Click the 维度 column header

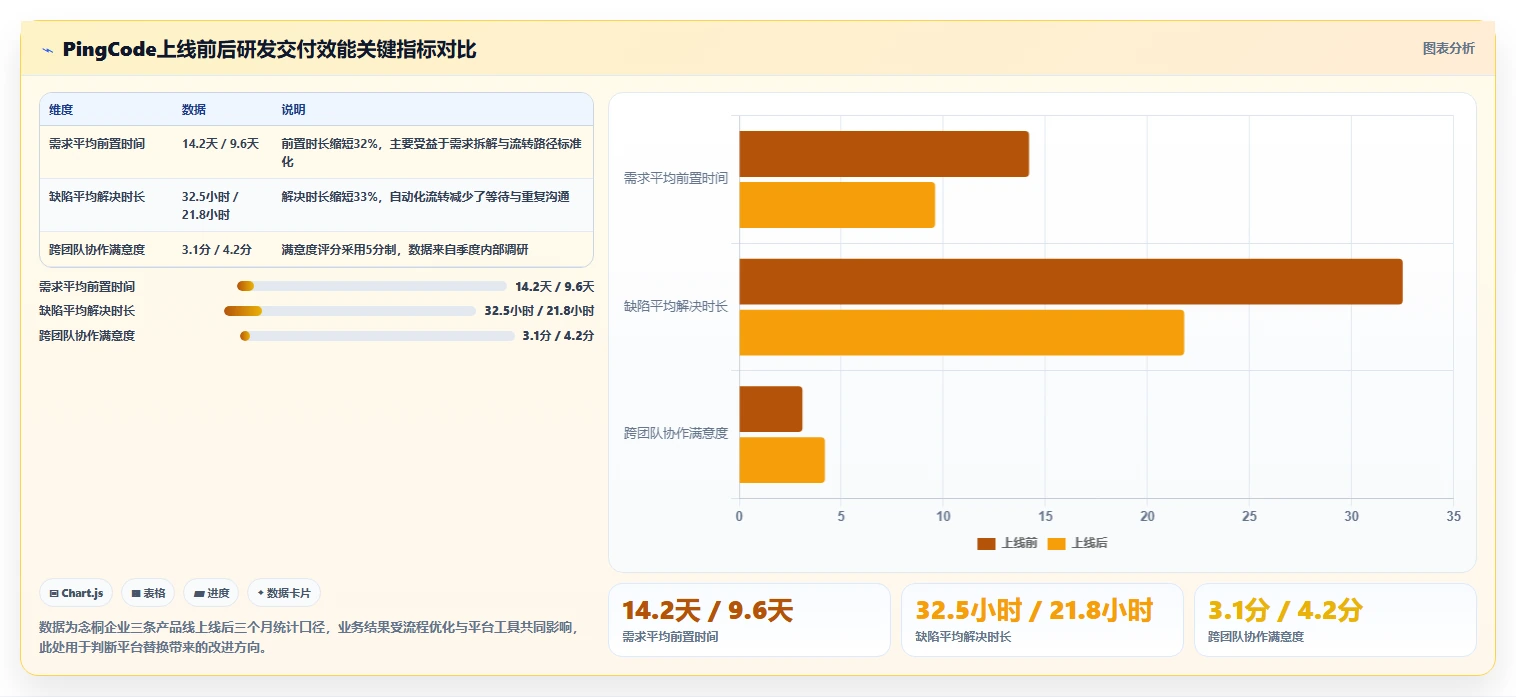(x=61, y=109)
